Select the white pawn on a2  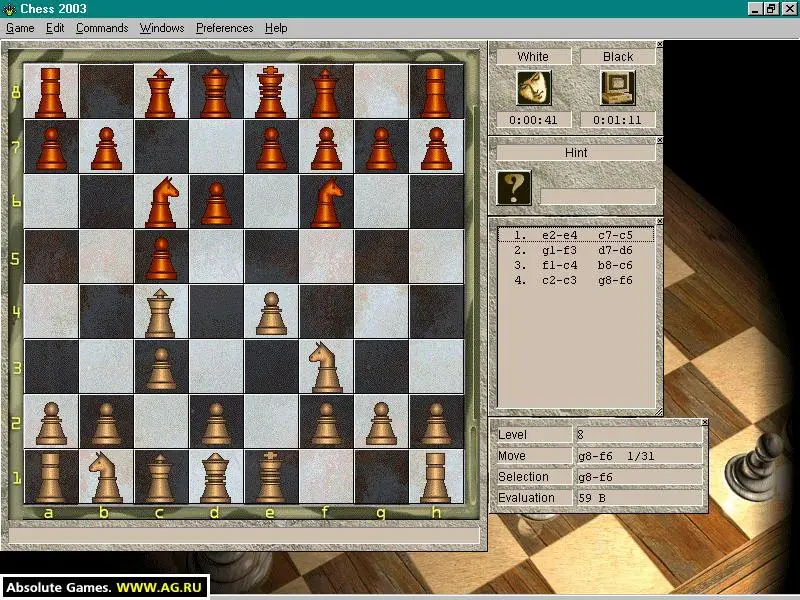coord(51,421)
